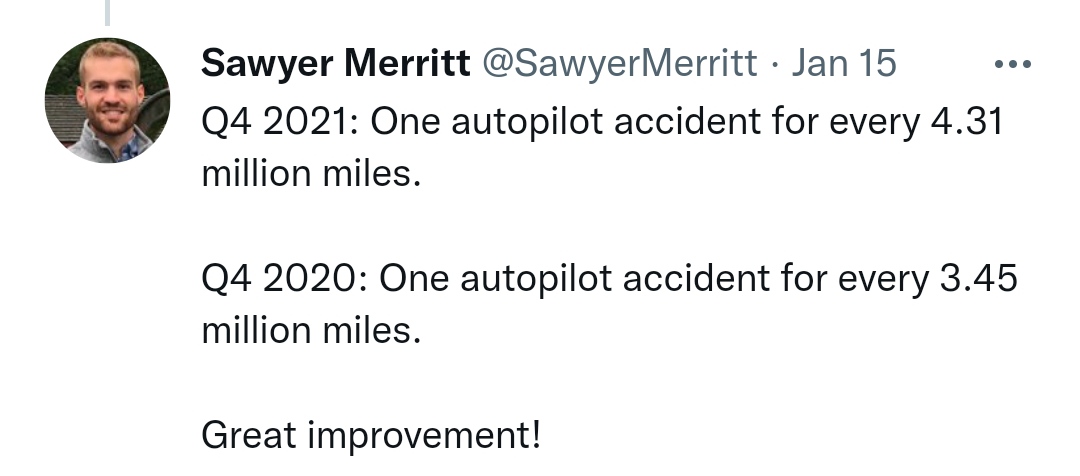Image resolution: width=1080 pixels, height=476 pixels.
Task: Click the first 'million miles.' line
Action: [x=311, y=174]
